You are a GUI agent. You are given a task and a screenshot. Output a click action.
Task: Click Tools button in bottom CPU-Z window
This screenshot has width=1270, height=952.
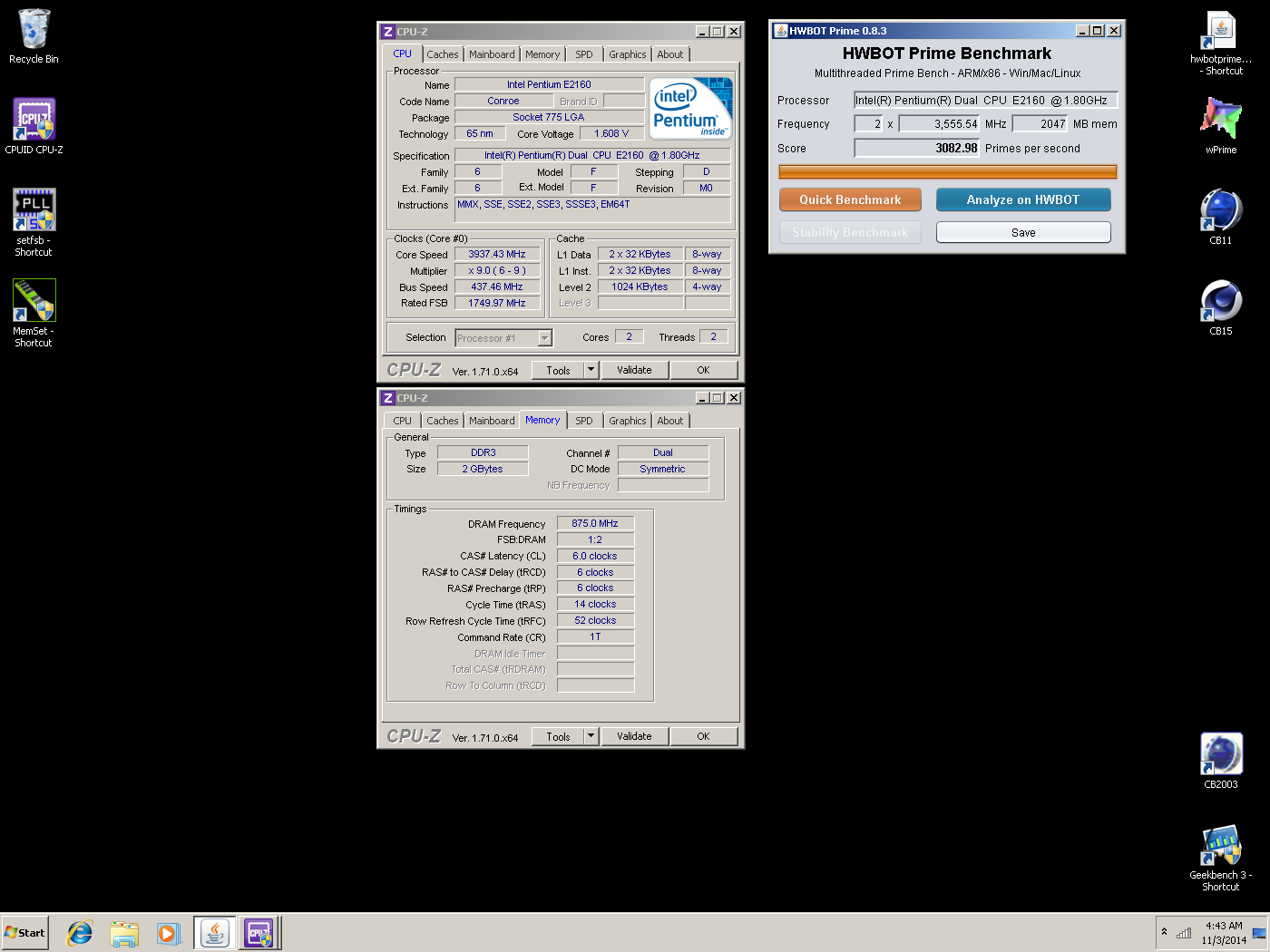[x=558, y=736]
